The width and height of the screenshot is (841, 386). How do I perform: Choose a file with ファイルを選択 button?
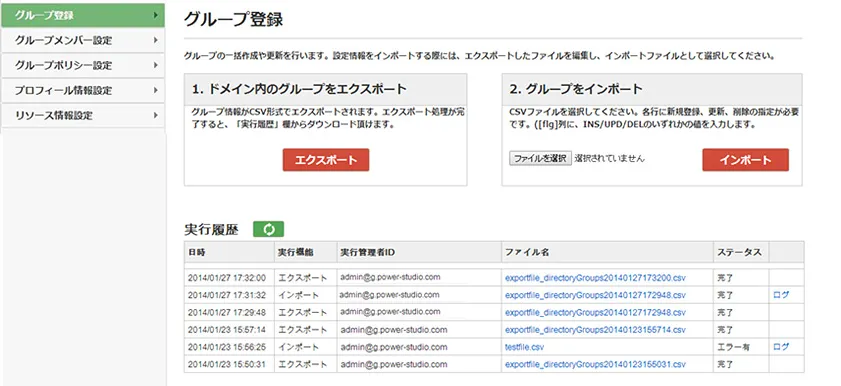[x=540, y=159]
